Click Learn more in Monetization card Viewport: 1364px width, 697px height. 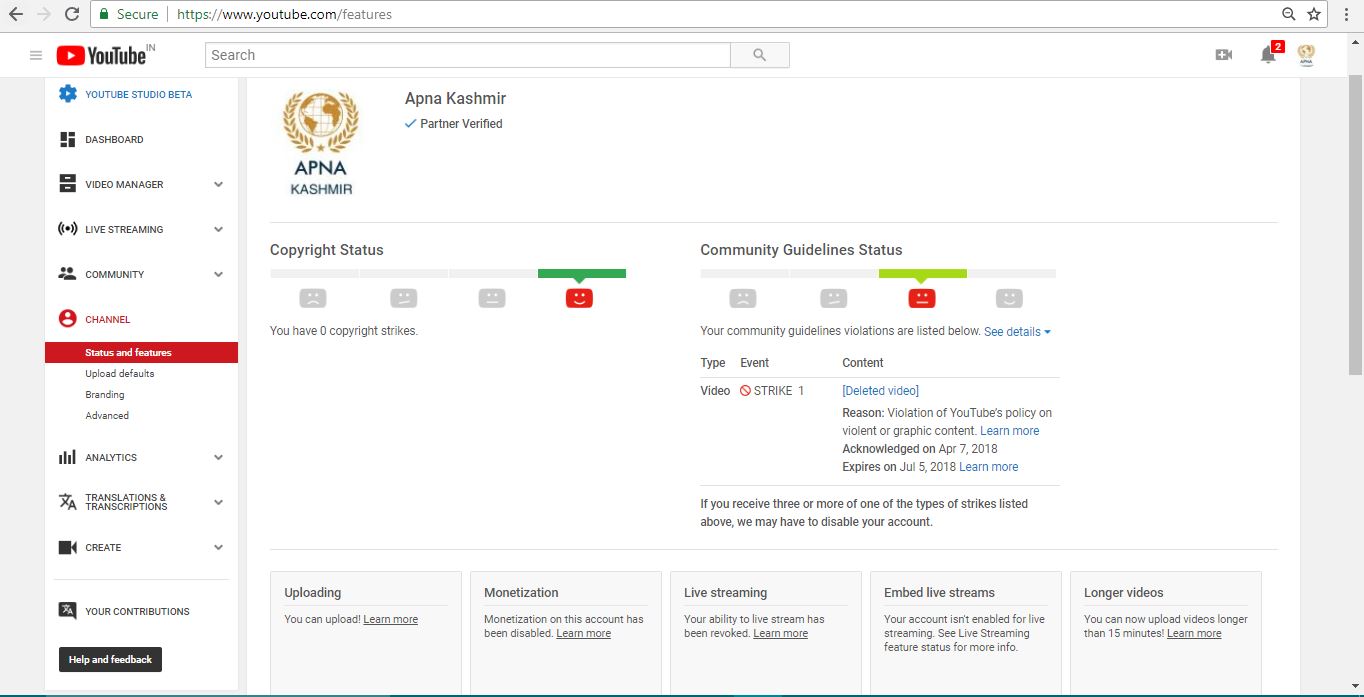point(583,634)
